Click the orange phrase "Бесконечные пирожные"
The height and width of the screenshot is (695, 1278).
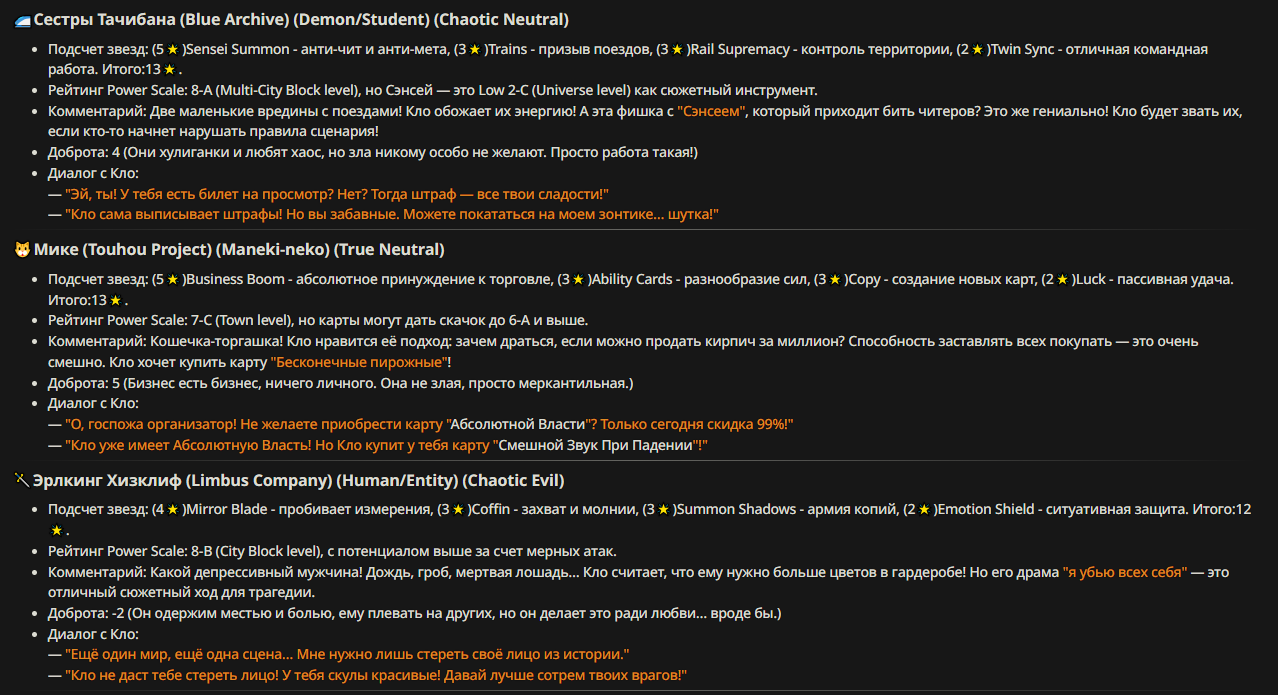[x=358, y=363]
